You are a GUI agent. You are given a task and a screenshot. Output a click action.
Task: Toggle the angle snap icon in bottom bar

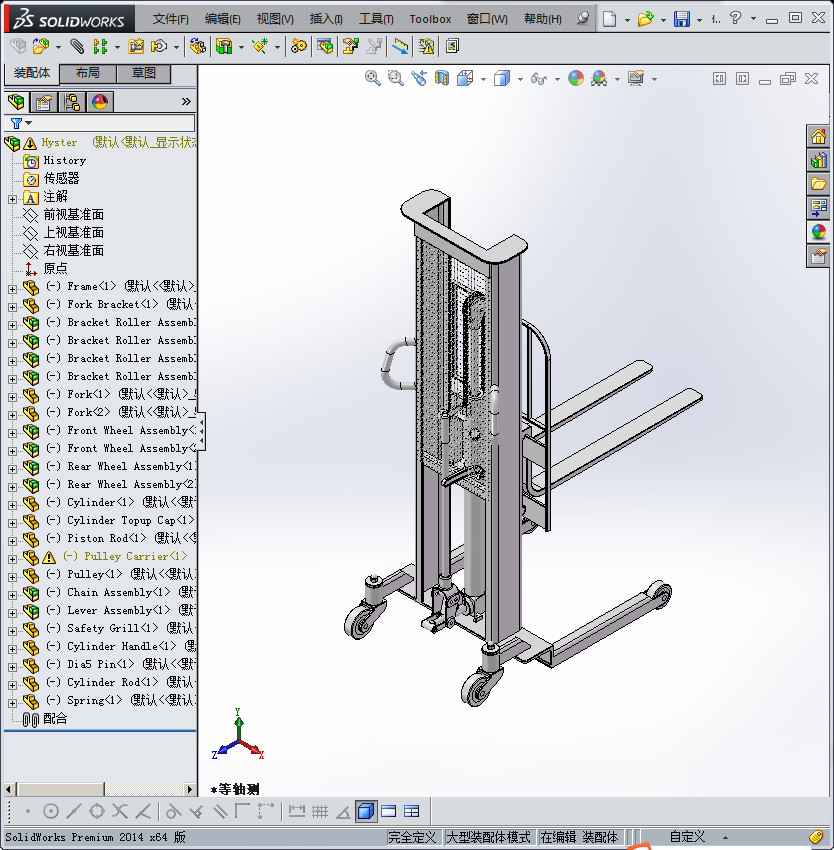[343, 812]
